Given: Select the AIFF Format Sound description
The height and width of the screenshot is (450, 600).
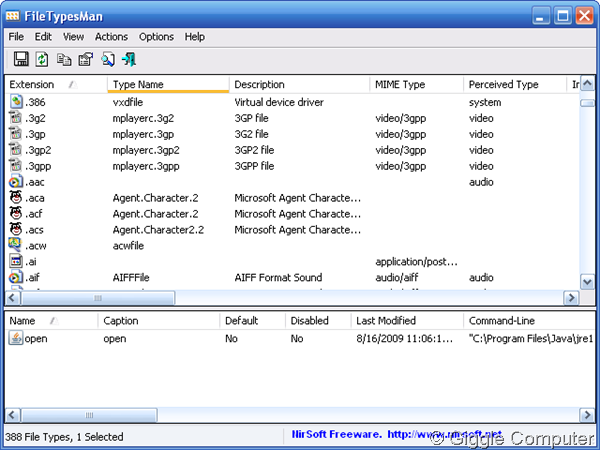Looking at the screenshot, I should (x=278, y=277).
